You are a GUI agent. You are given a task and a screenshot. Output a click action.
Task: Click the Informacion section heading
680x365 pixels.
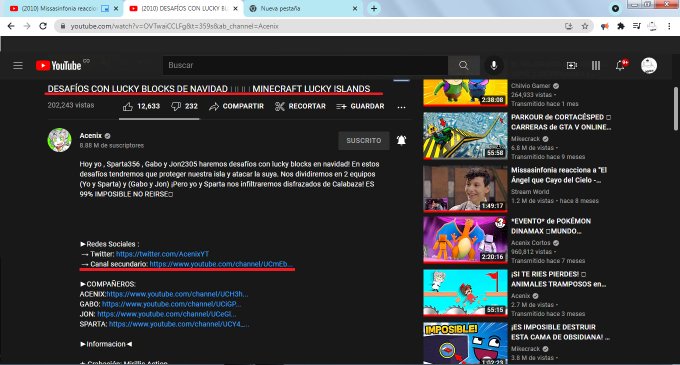106,344
